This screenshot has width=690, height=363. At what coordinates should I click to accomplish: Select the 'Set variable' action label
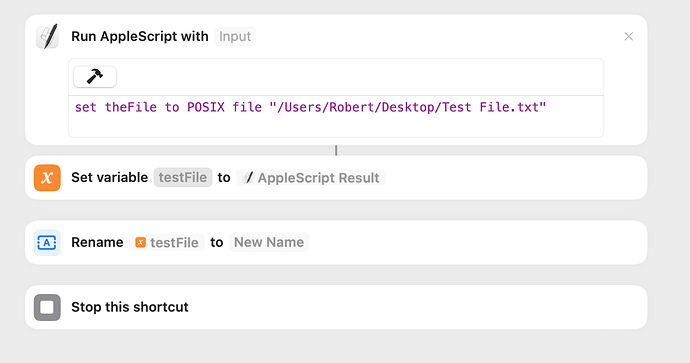click(110, 177)
